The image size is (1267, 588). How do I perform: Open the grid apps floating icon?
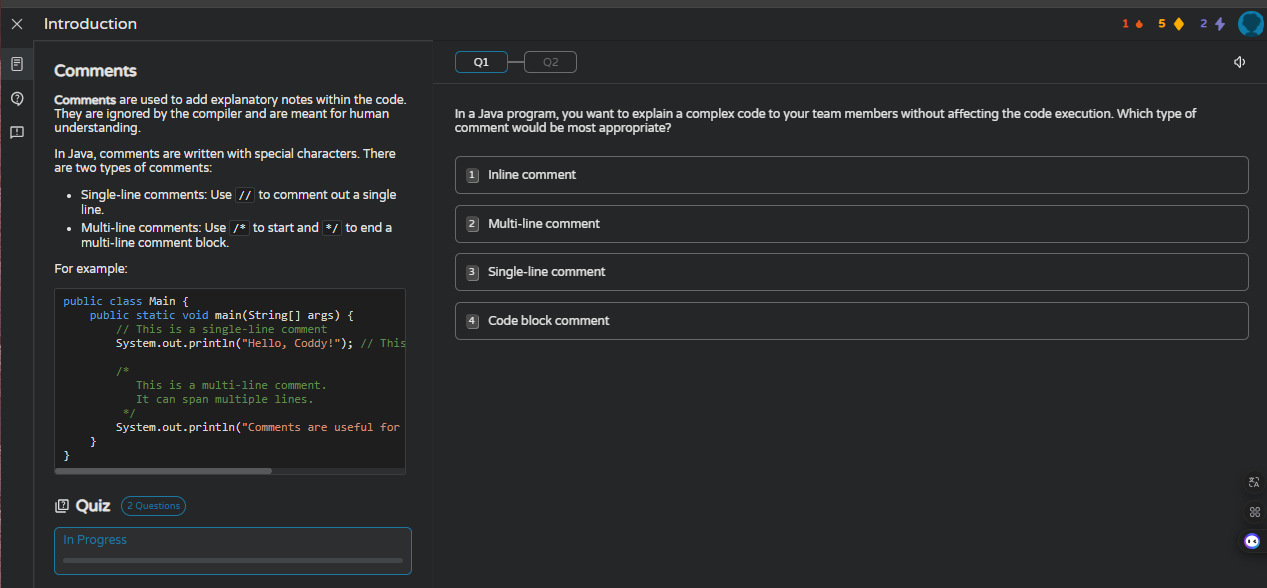click(1254, 512)
